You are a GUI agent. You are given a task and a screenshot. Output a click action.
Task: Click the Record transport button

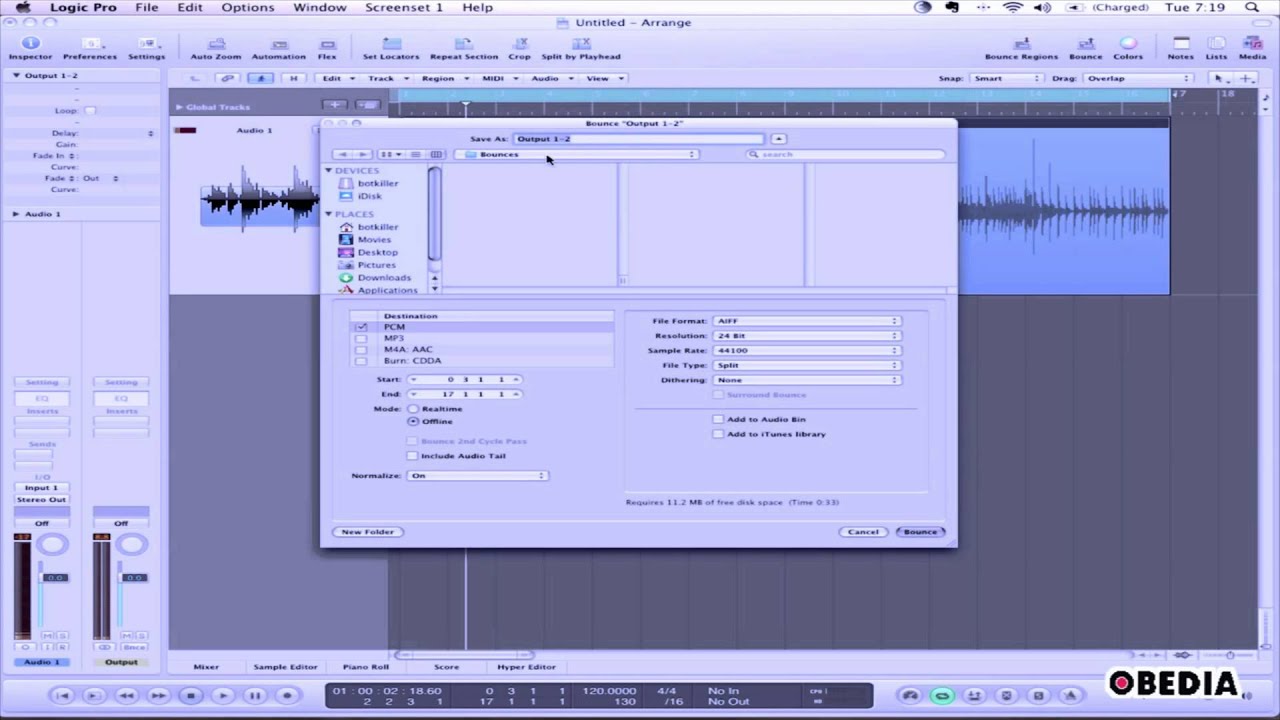tap(287, 695)
